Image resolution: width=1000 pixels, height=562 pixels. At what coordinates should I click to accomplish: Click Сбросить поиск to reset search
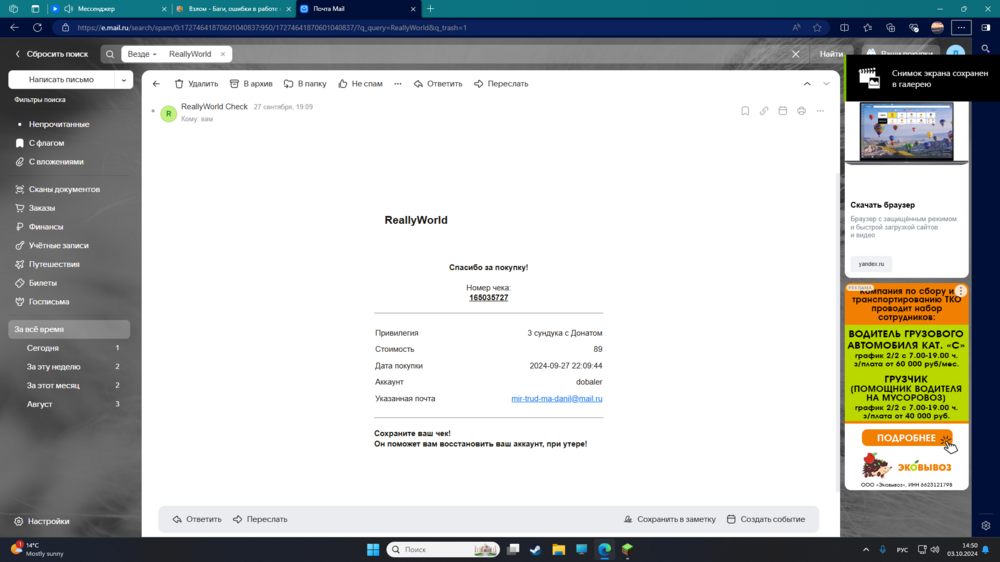[52, 54]
